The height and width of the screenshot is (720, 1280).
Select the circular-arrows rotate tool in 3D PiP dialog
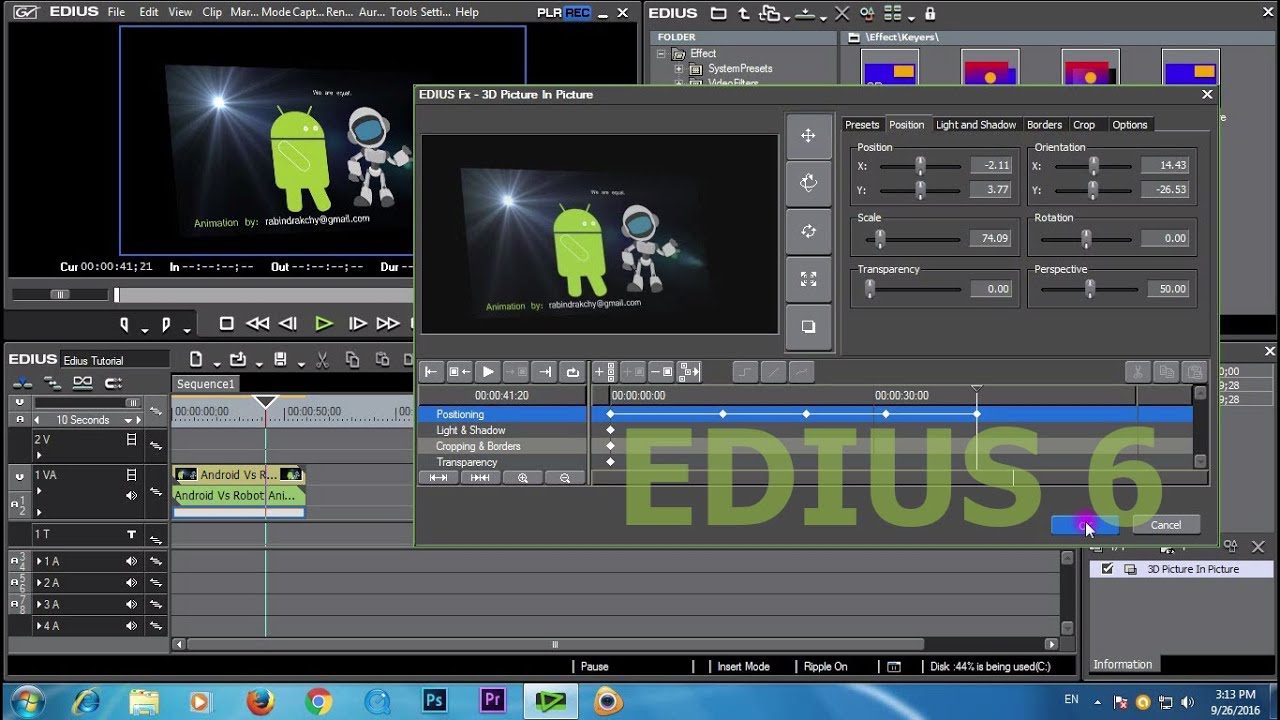808,231
